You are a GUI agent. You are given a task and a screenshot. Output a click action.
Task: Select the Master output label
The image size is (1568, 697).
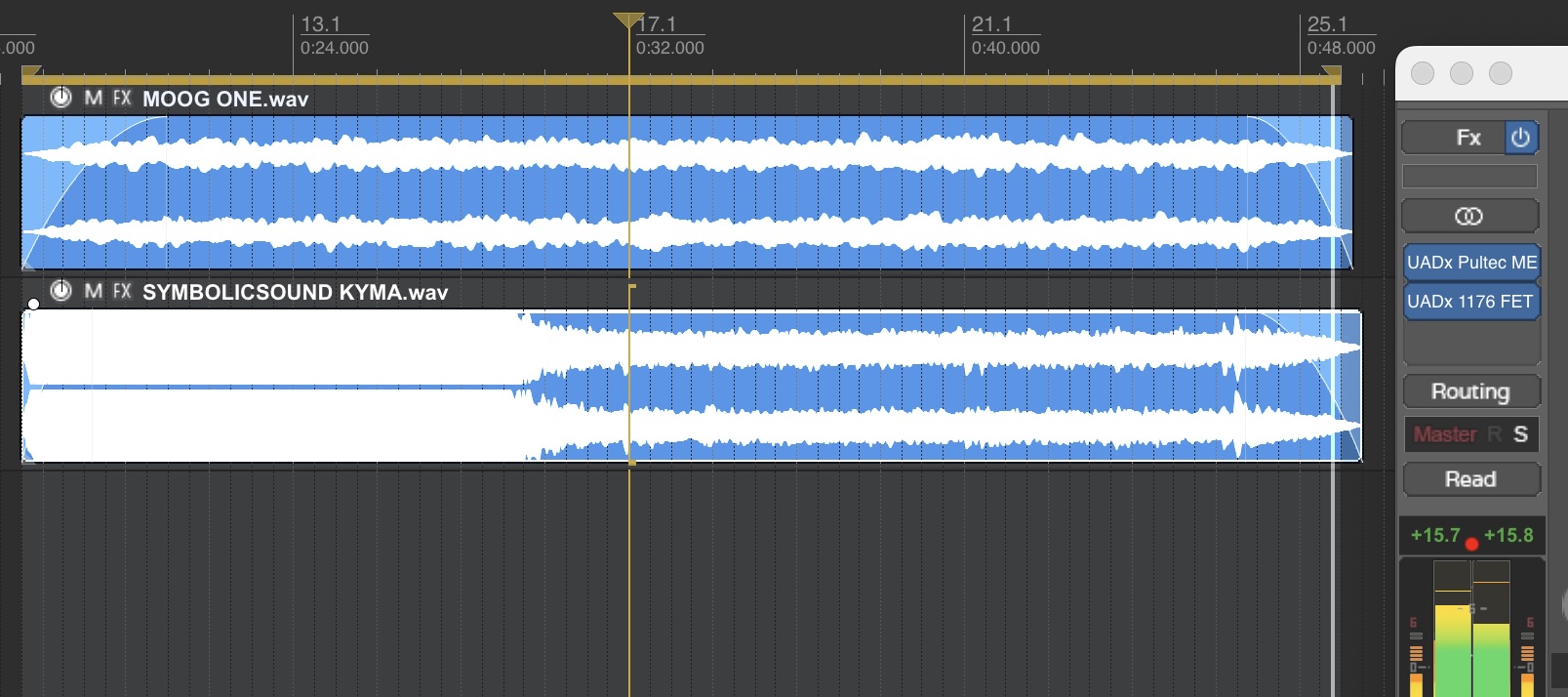pyautogui.click(x=1445, y=434)
